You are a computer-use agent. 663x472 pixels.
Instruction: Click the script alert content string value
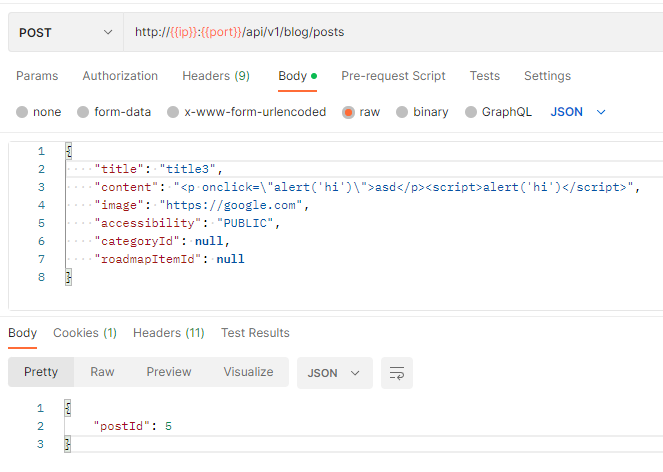[x=403, y=187]
